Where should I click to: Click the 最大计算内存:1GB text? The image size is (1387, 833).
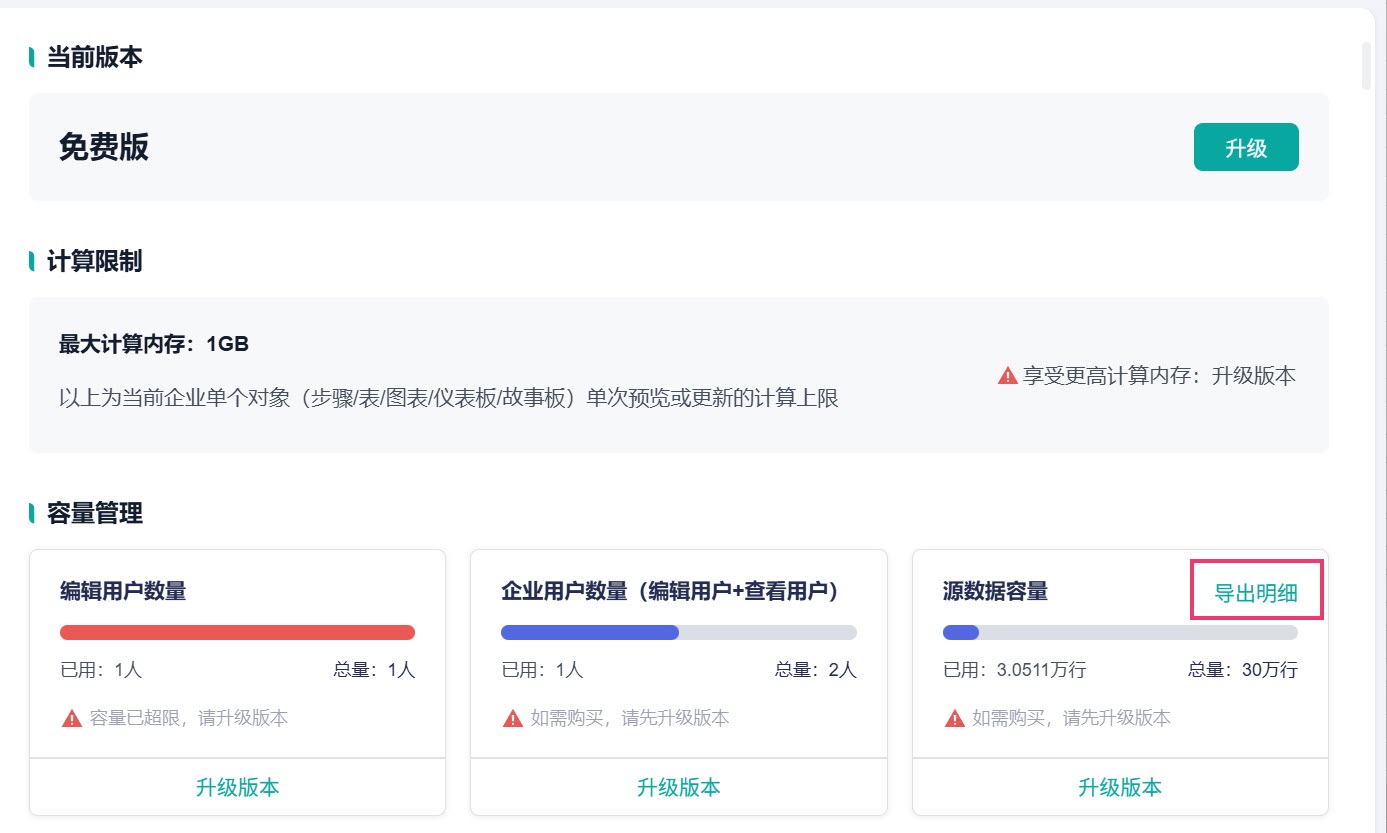pos(154,345)
